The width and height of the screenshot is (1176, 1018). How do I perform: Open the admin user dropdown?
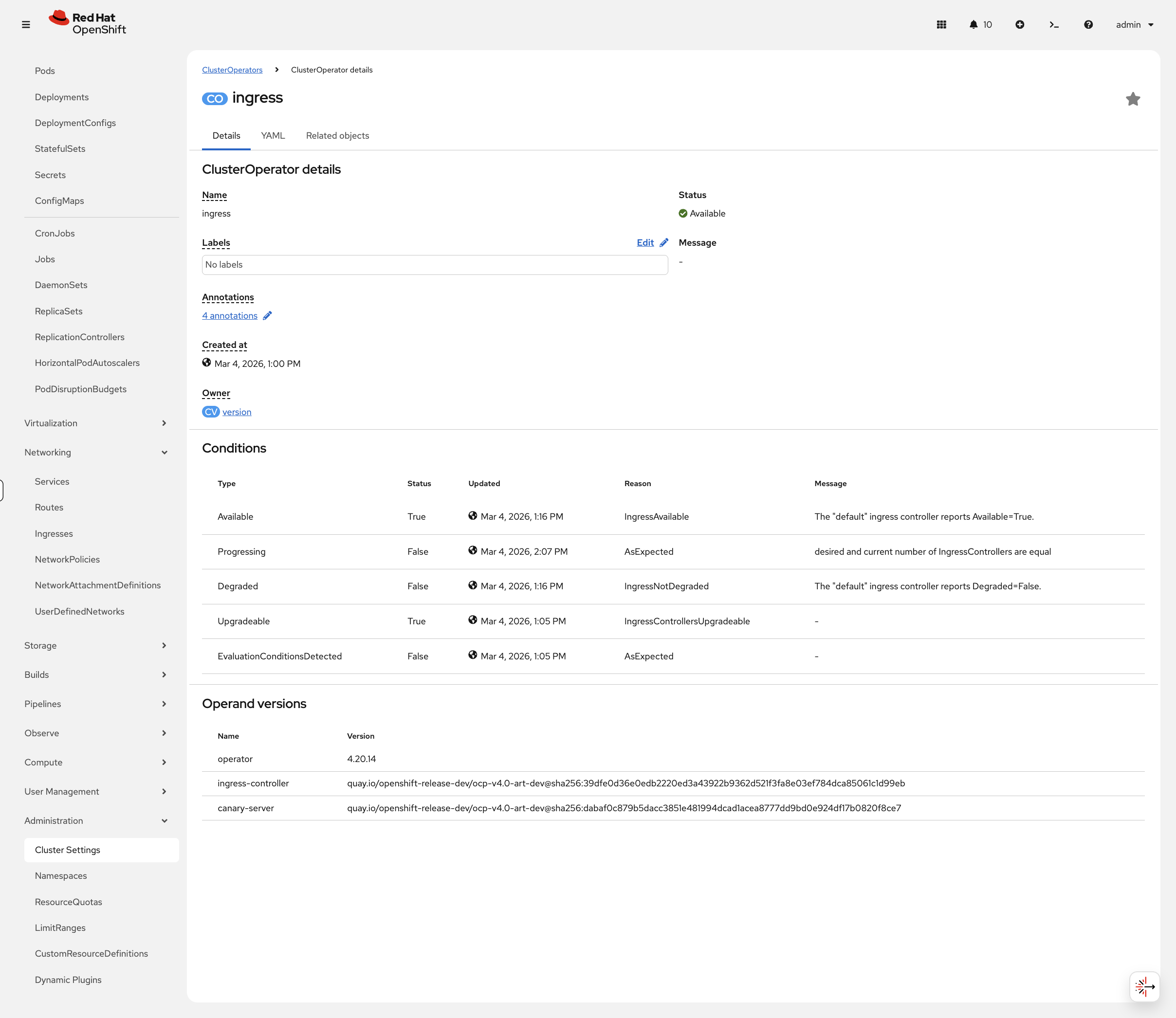pos(1135,24)
